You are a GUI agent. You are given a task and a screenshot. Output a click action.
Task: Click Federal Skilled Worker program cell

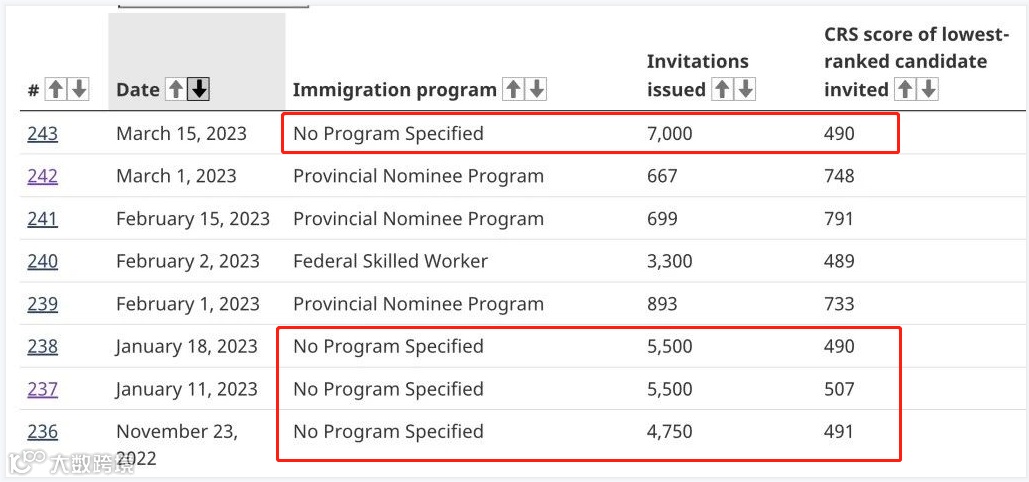coord(390,262)
